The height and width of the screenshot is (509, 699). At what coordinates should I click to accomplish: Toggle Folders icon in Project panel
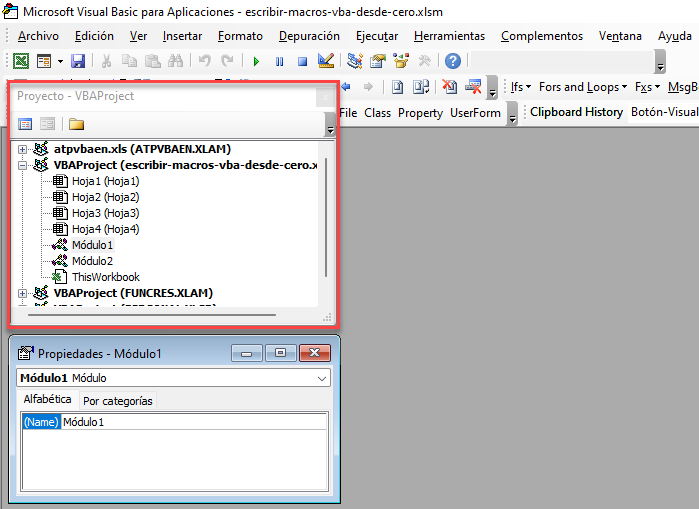[76, 124]
